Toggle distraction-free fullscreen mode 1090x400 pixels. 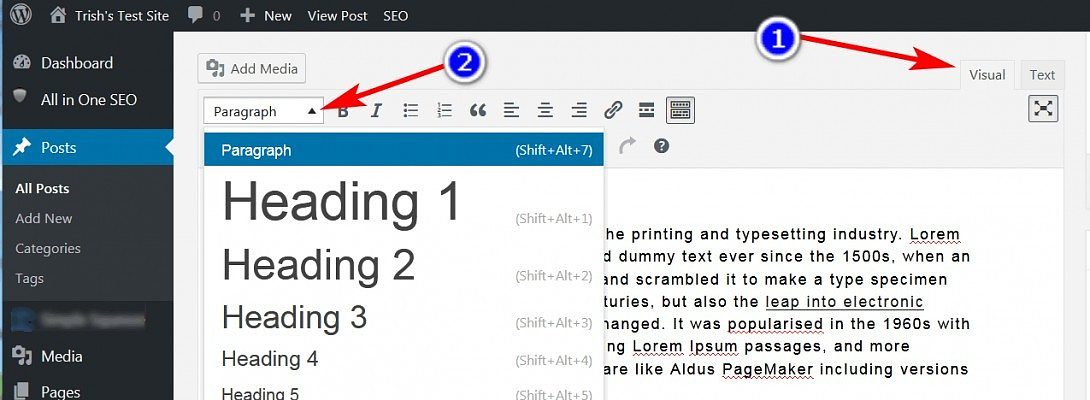[x=1043, y=109]
